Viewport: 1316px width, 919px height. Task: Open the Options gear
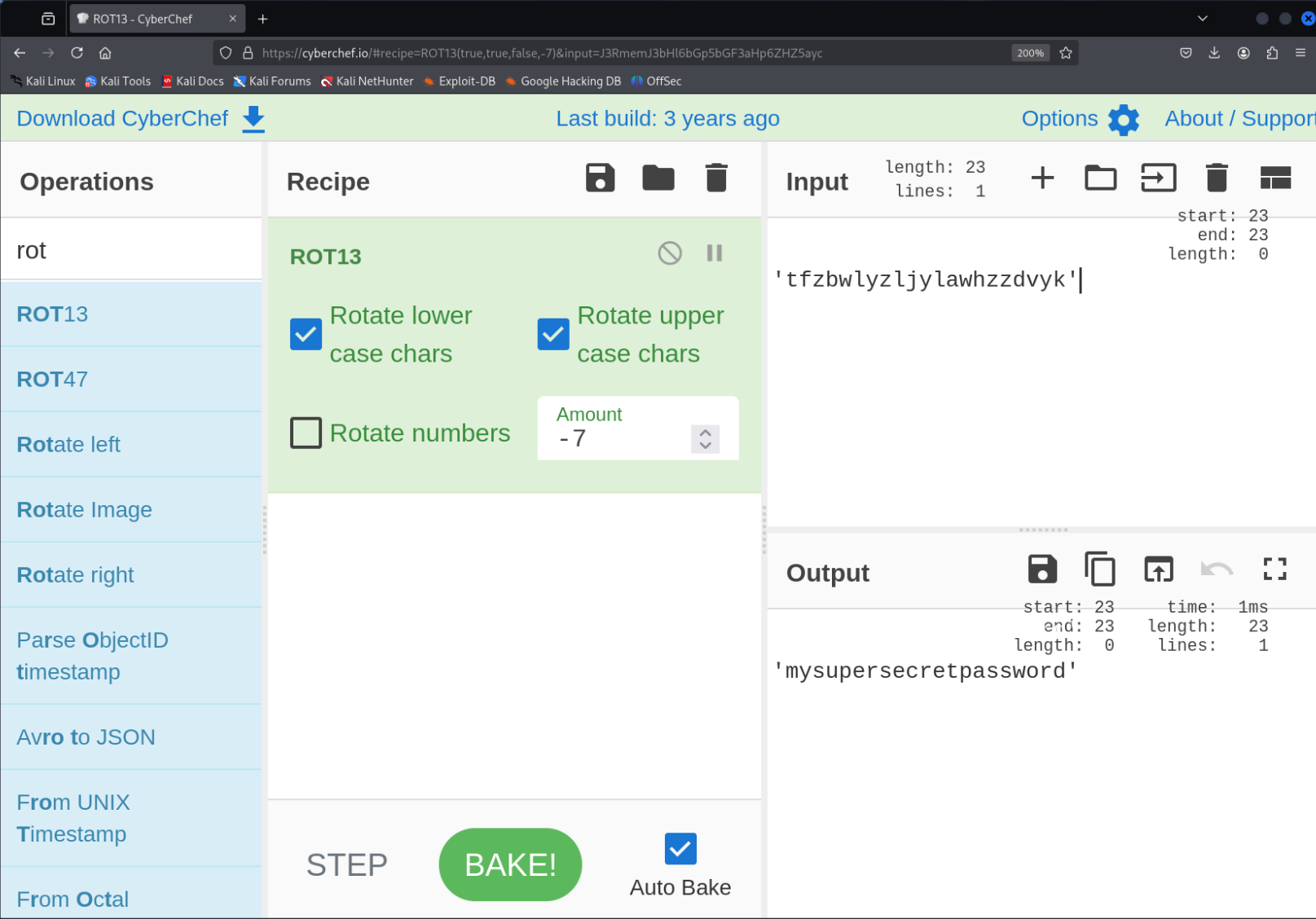pos(1124,120)
